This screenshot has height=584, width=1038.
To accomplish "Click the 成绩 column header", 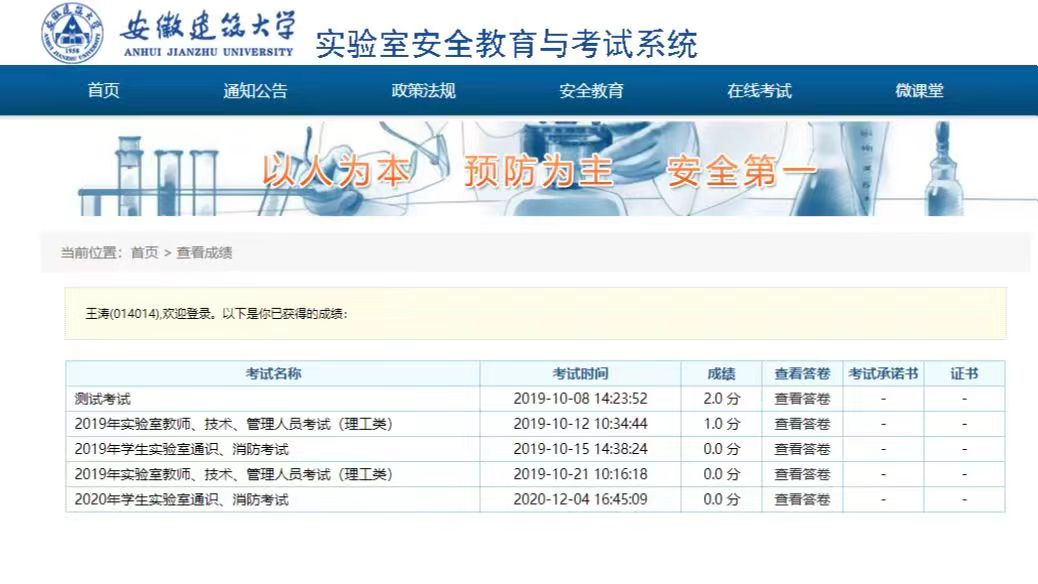I will (721, 374).
